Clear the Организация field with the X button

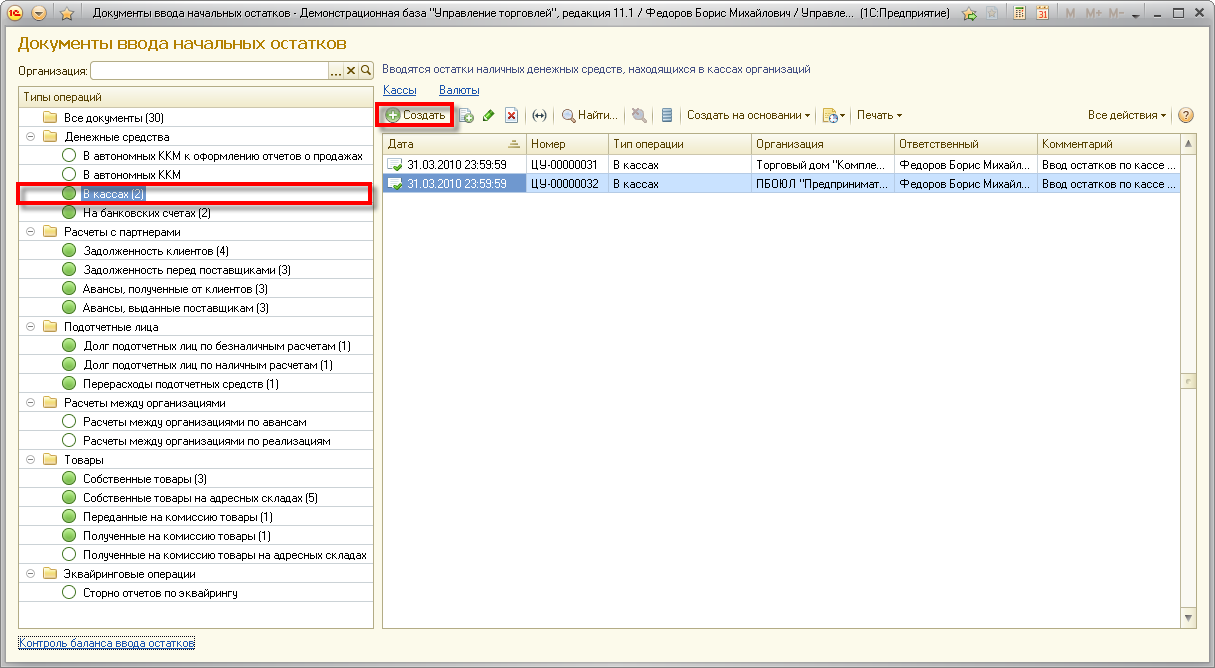coord(351,71)
